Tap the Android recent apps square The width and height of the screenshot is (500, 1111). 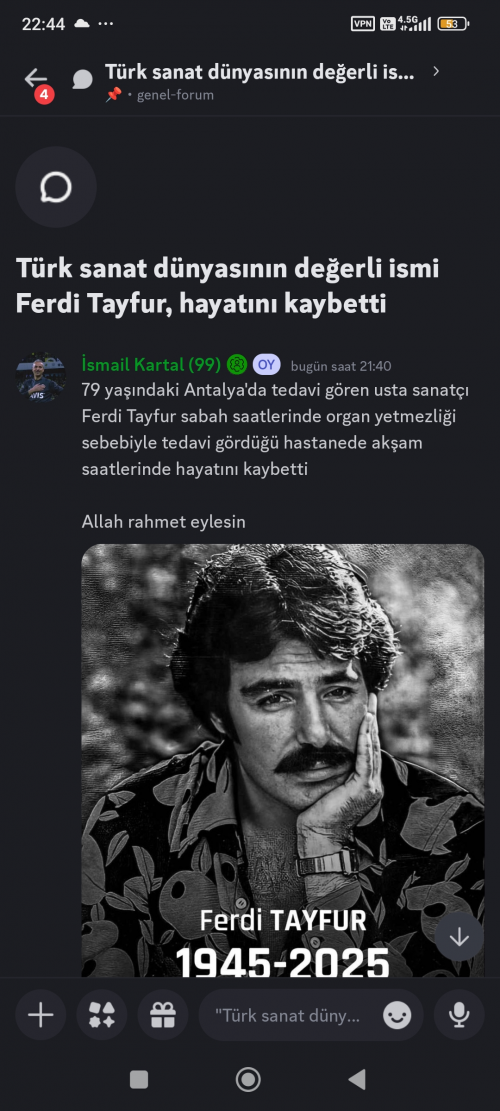[x=139, y=1079]
